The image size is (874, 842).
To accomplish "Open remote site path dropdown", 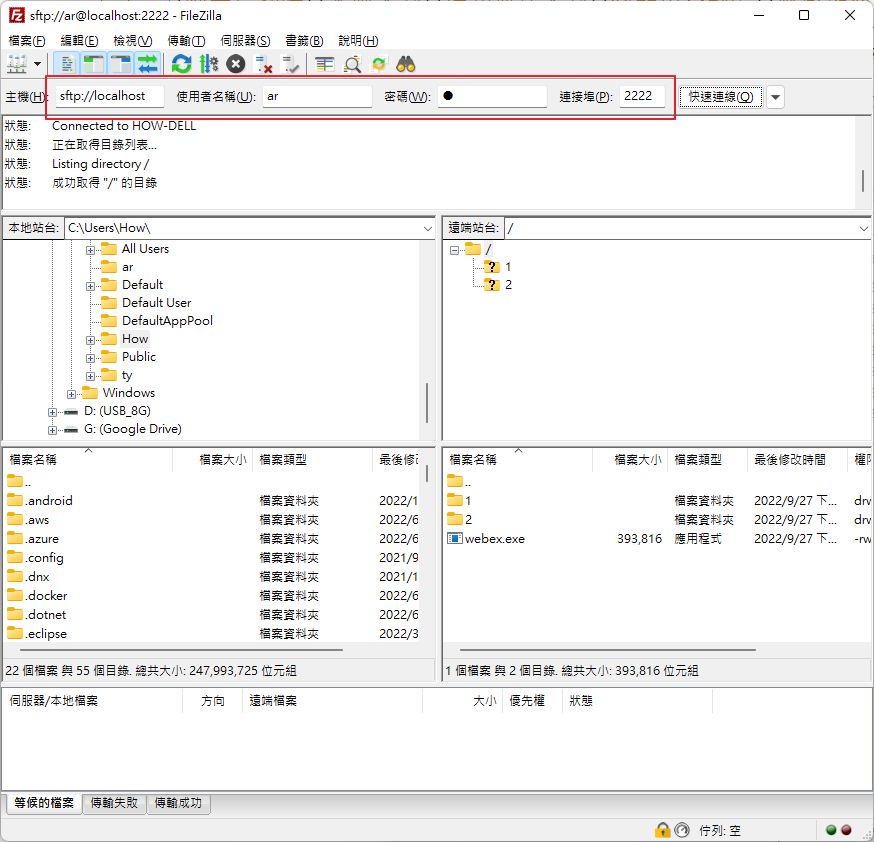I will click(863, 228).
